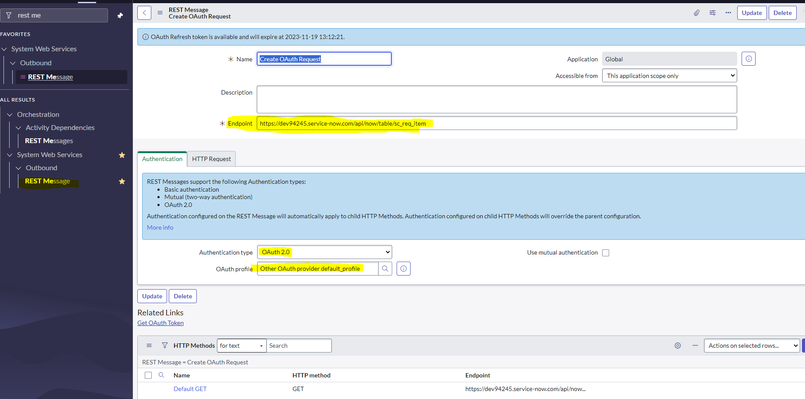Switch to the Authentication tab
This screenshot has width=805, height=399.
(162, 159)
